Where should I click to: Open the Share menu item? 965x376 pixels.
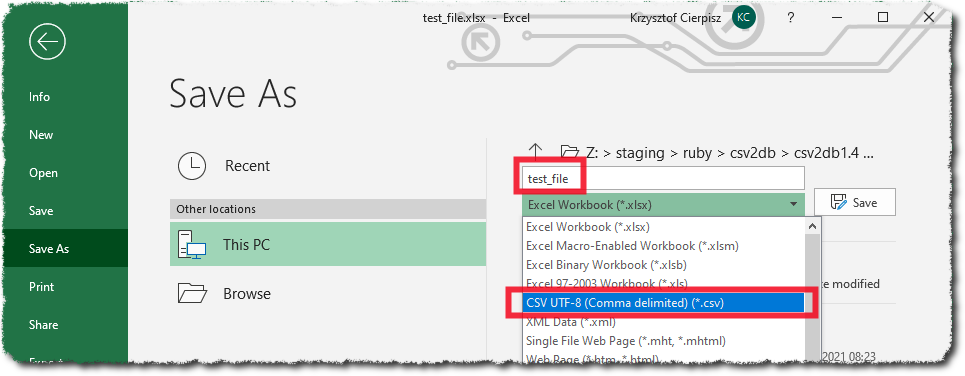tap(43, 325)
